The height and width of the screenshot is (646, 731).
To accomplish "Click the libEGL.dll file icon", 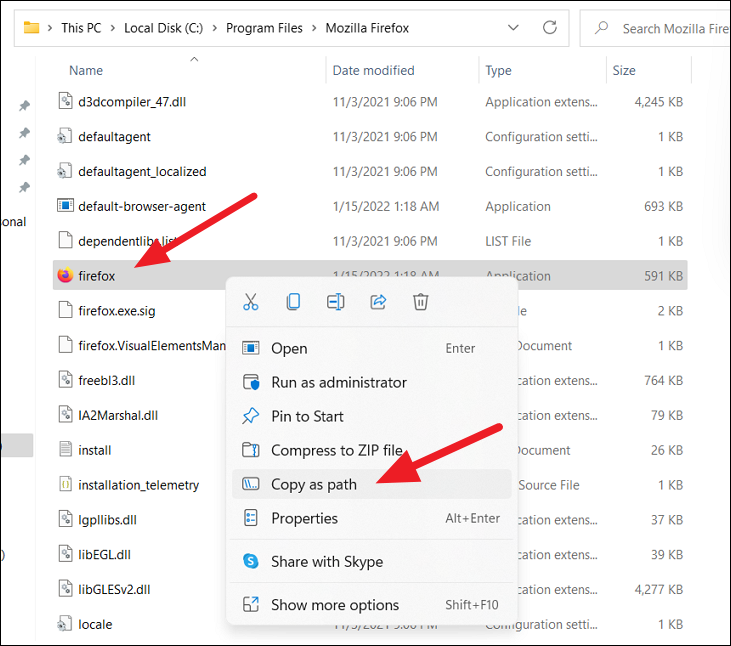I will click(65, 554).
